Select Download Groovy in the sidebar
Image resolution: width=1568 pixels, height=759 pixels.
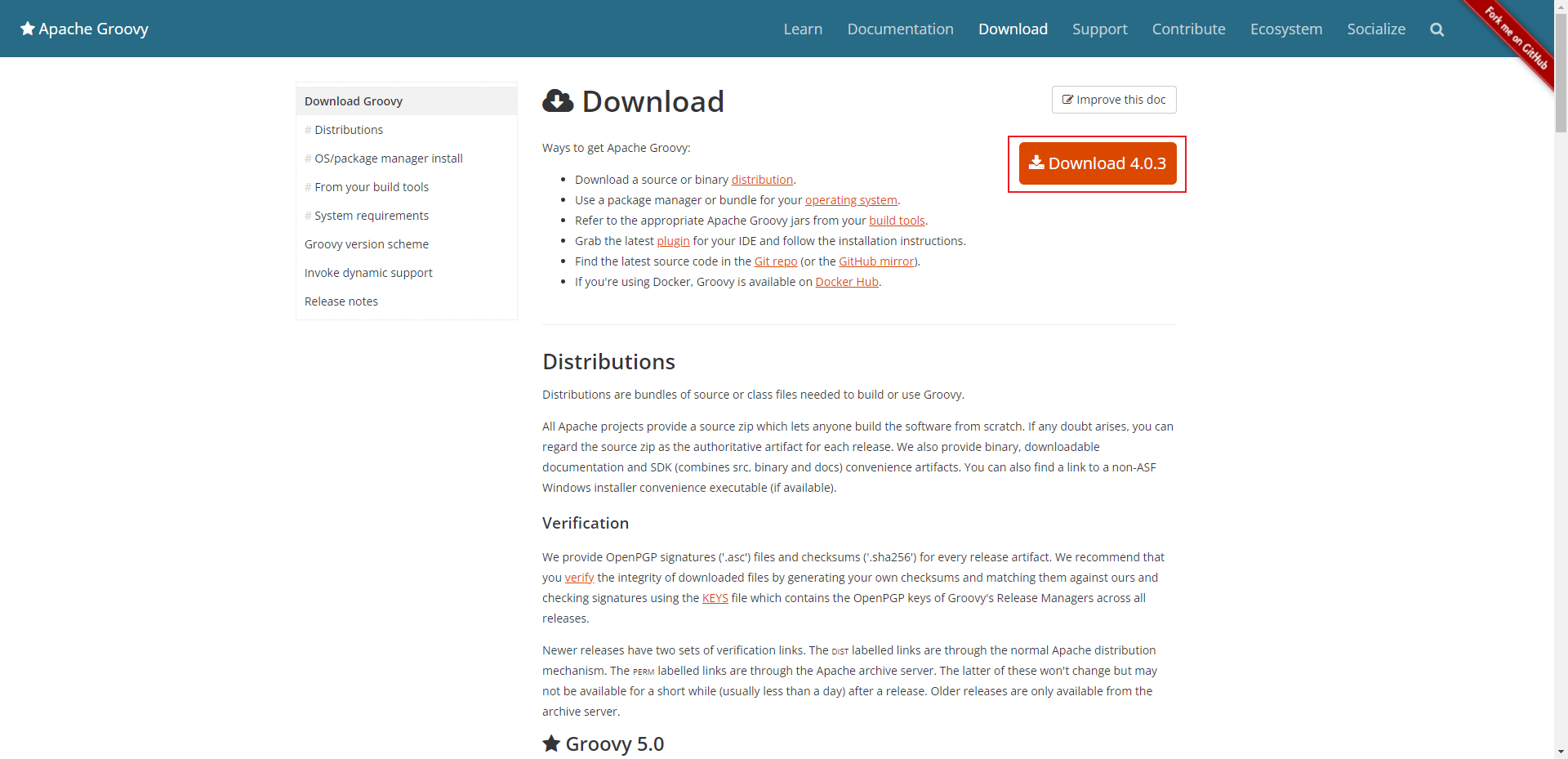tap(407, 101)
